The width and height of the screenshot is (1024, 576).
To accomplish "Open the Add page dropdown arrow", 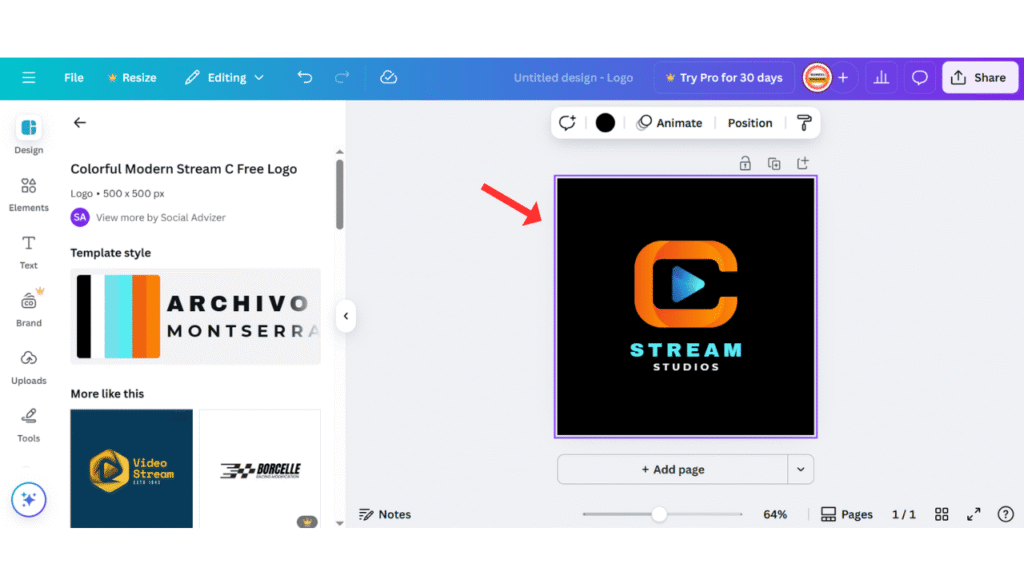I will point(802,469).
